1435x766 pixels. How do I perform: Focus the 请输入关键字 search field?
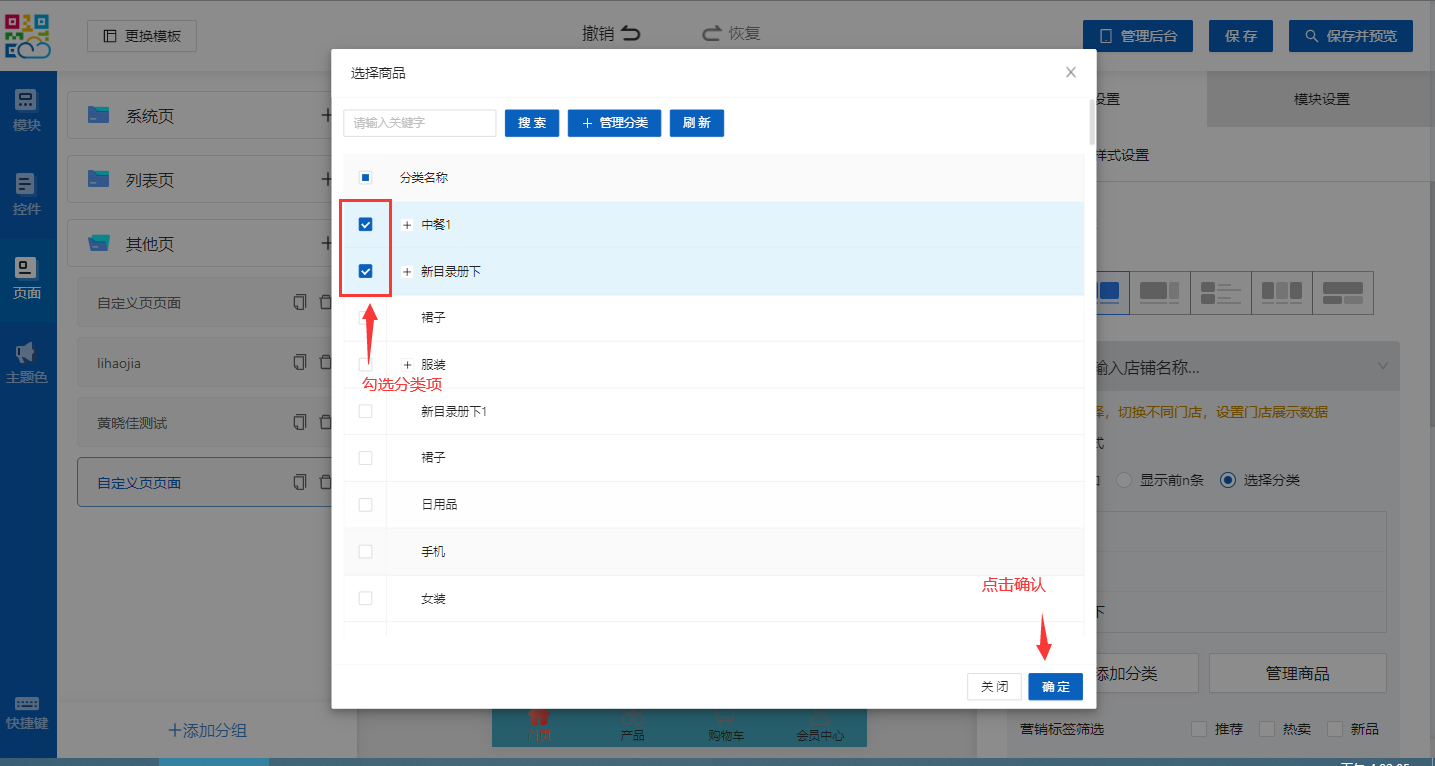click(420, 123)
